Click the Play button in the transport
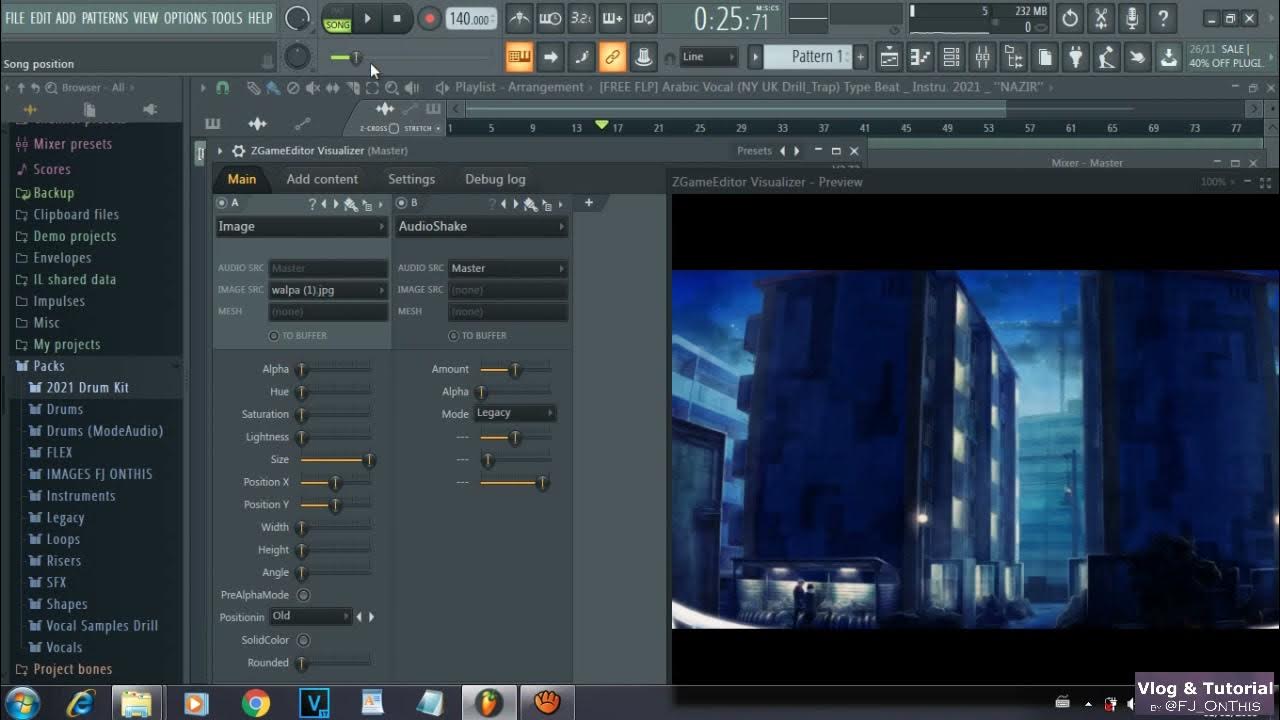The width and height of the screenshot is (1280, 720). [x=367, y=18]
